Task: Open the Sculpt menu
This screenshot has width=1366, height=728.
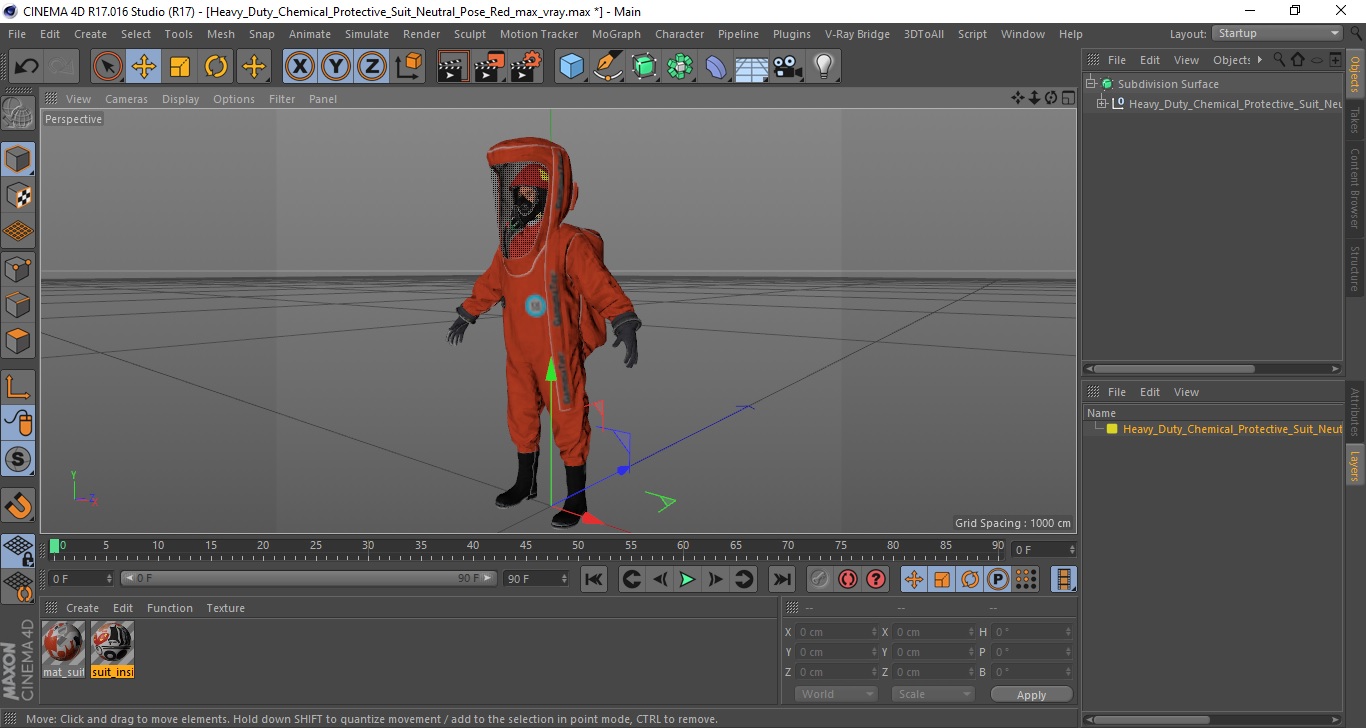Action: point(469,34)
